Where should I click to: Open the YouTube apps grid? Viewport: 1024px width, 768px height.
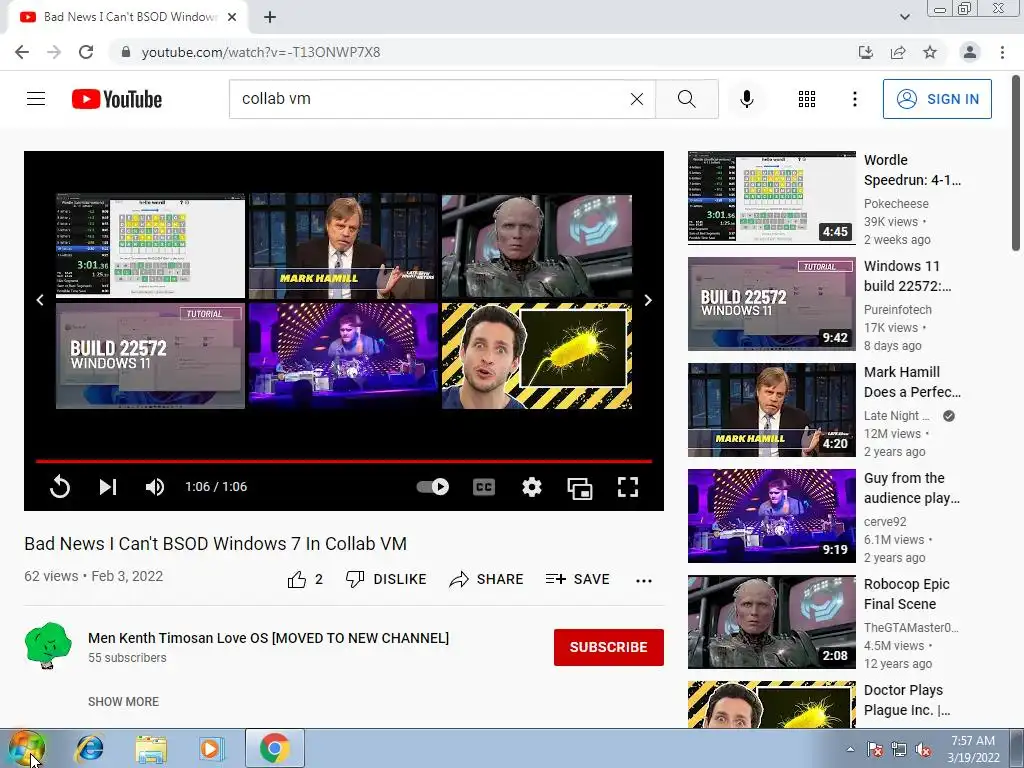click(807, 99)
